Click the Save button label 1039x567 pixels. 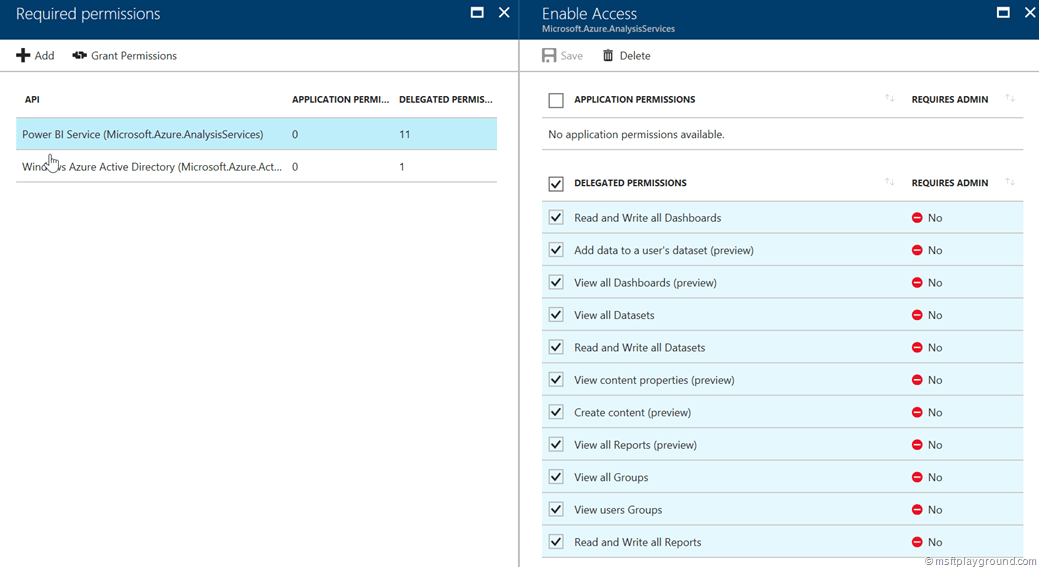pyautogui.click(x=571, y=56)
